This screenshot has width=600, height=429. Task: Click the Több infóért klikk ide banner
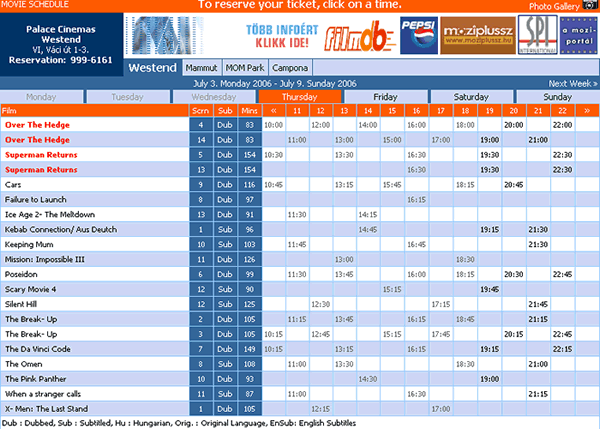(282, 36)
